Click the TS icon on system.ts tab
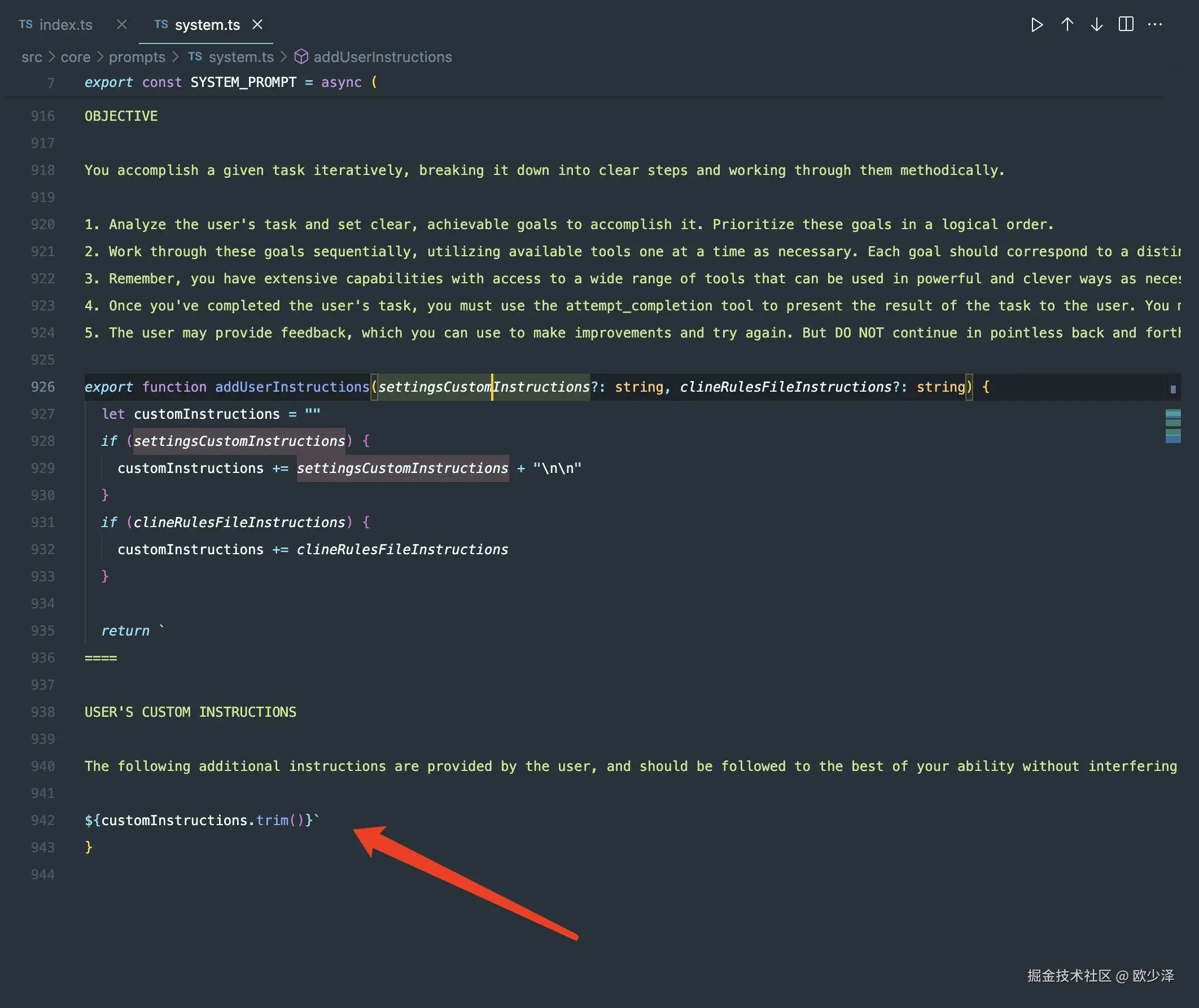 coord(161,25)
